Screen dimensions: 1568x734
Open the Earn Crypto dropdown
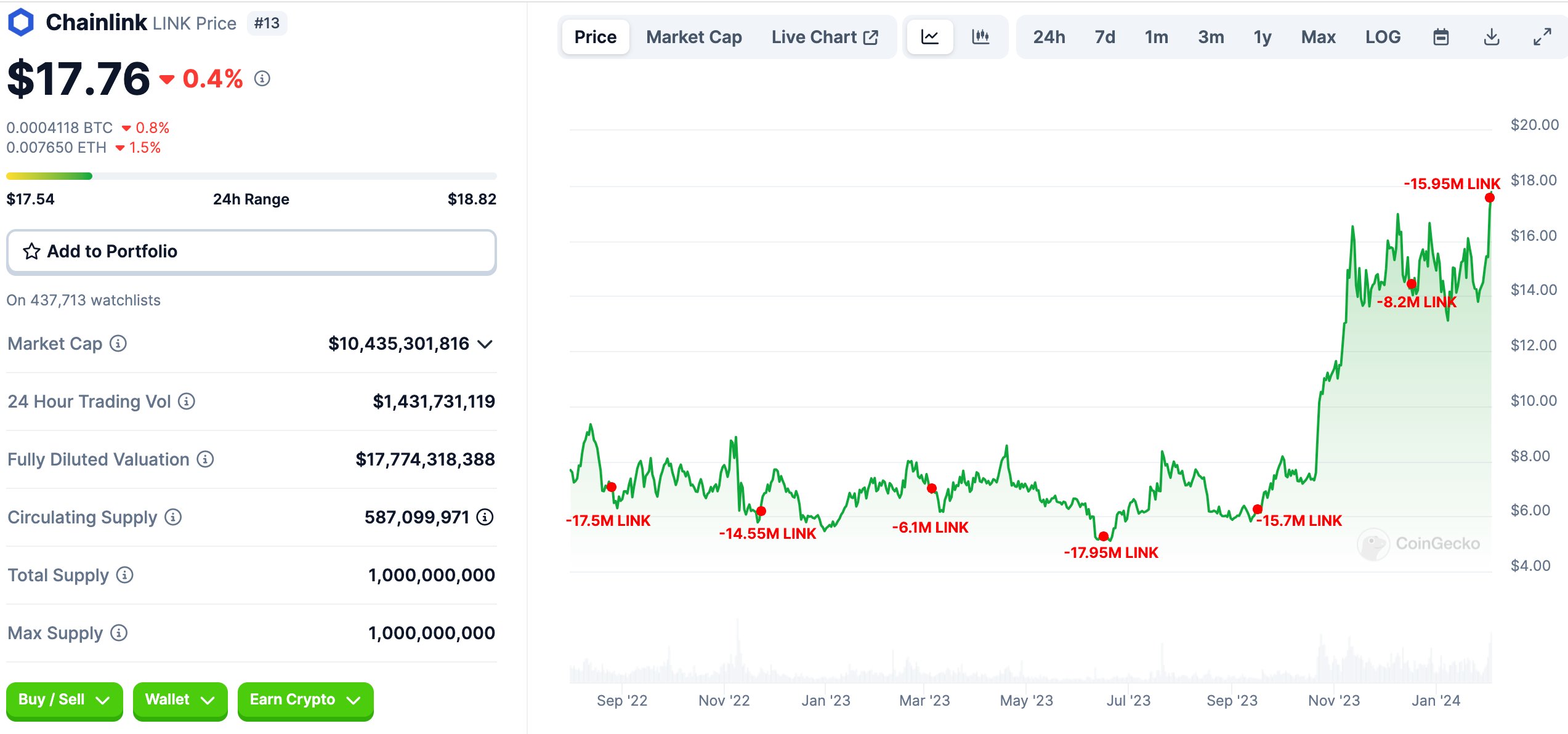coord(305,700)
